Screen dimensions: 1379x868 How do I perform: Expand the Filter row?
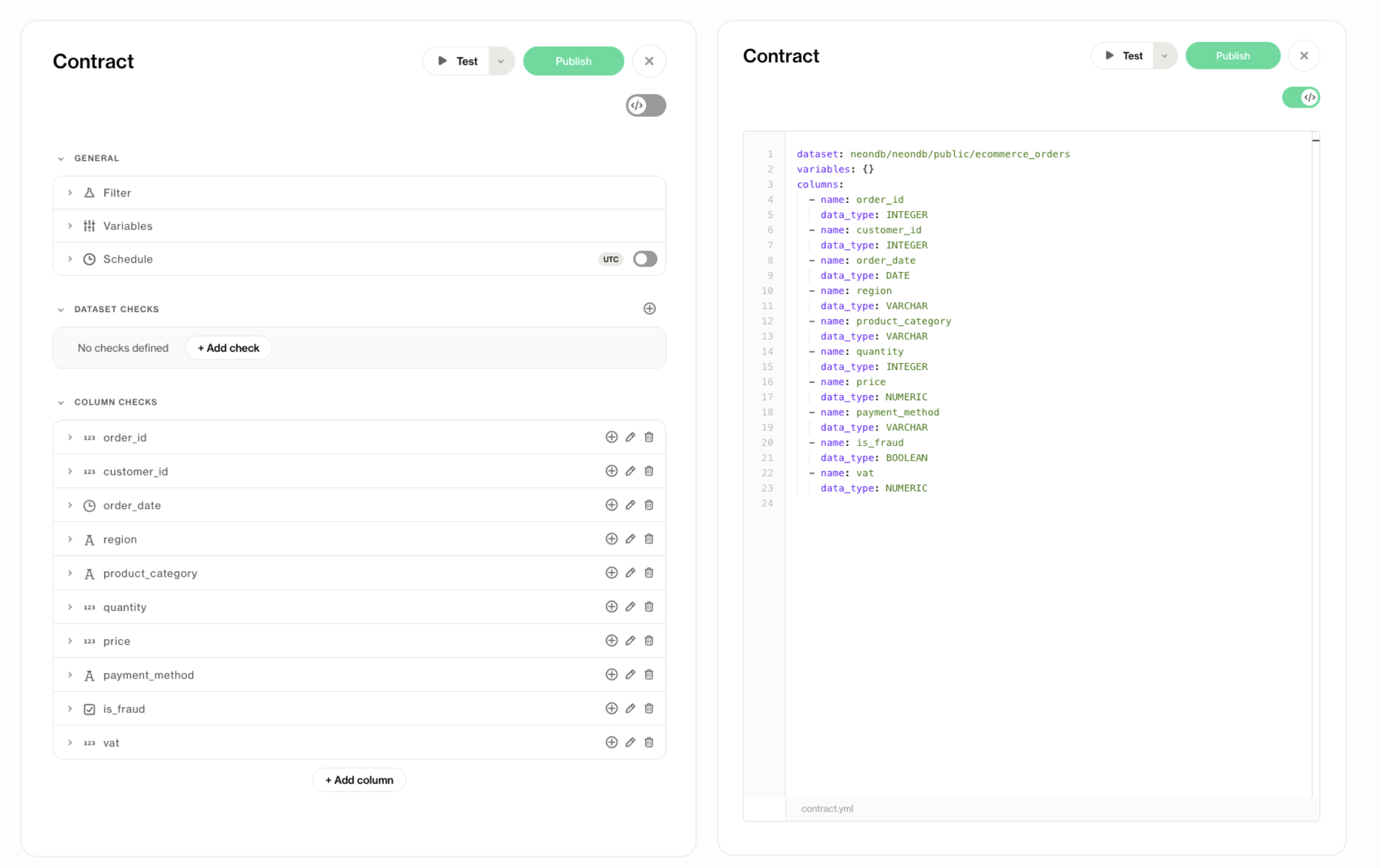click(70, 193)
